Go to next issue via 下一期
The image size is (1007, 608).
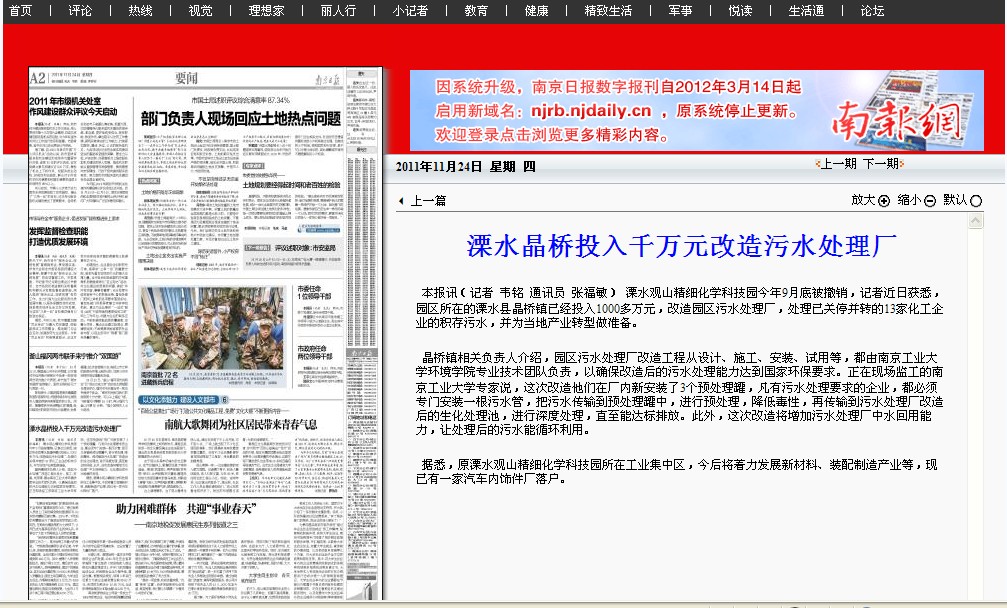click(880, 164)
